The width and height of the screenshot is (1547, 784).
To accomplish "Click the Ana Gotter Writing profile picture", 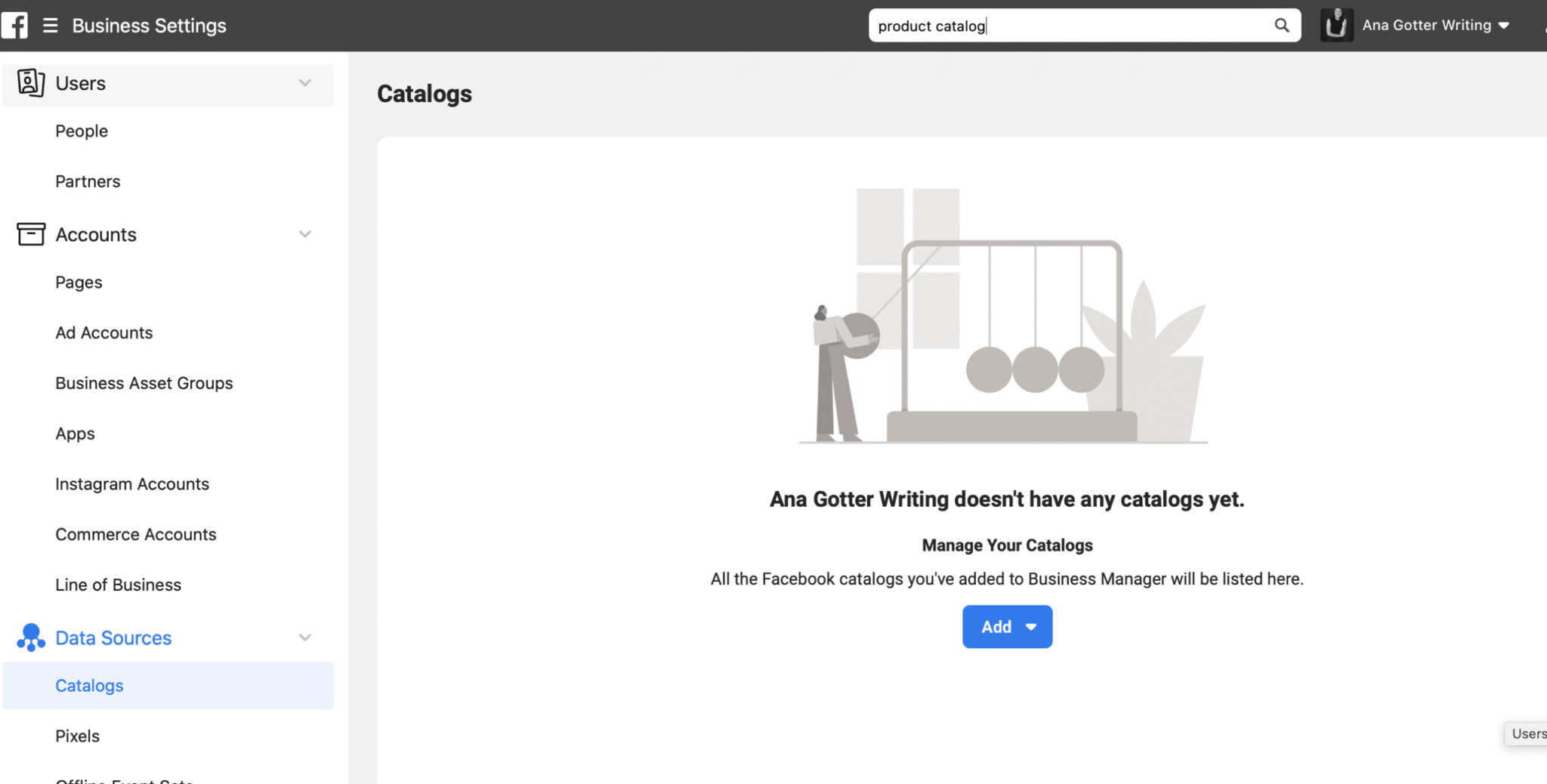I will tap(1336, 25).
